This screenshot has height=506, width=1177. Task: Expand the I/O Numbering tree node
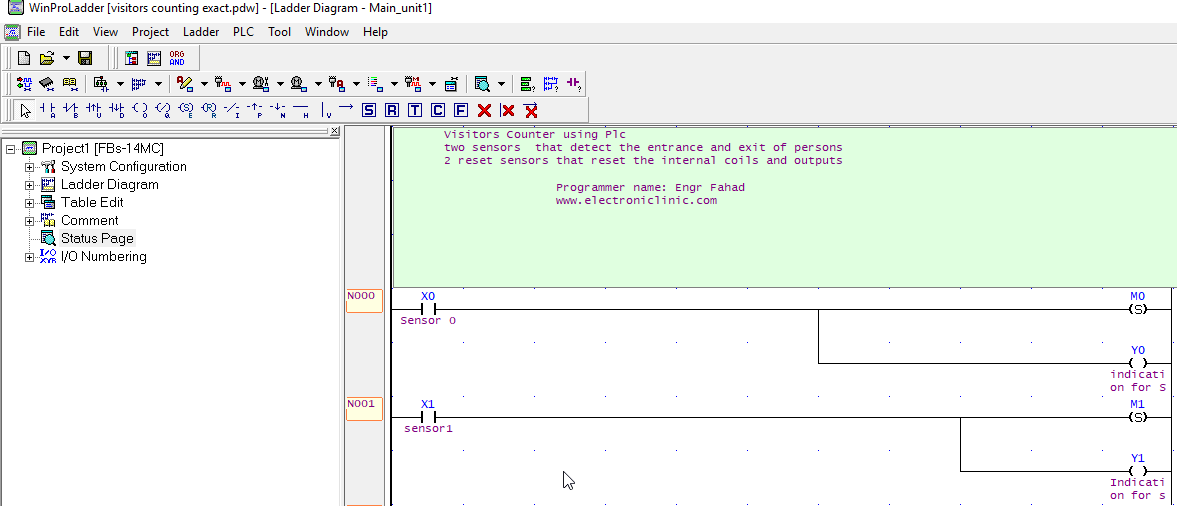[30, 257]
